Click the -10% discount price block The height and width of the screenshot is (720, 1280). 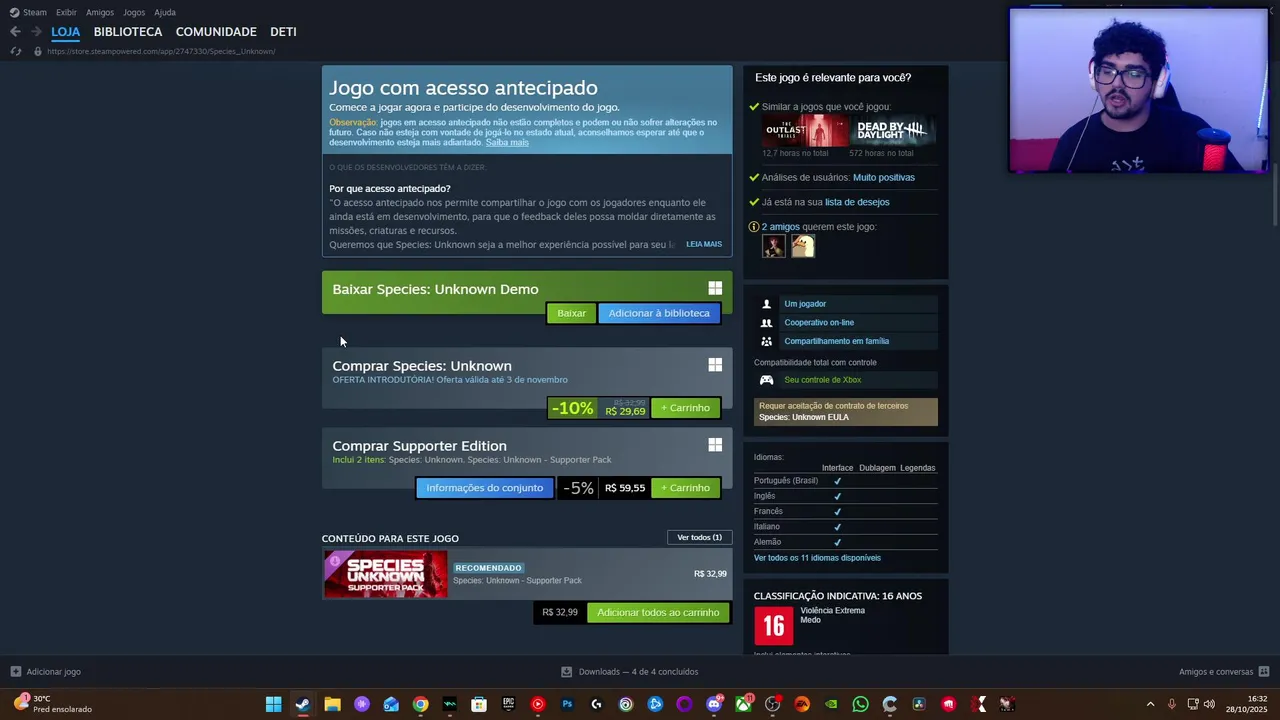[598, 408]
